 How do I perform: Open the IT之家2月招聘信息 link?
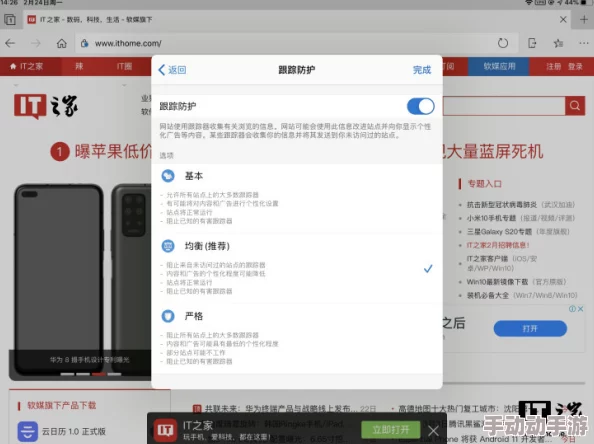[x=498, y=245]
